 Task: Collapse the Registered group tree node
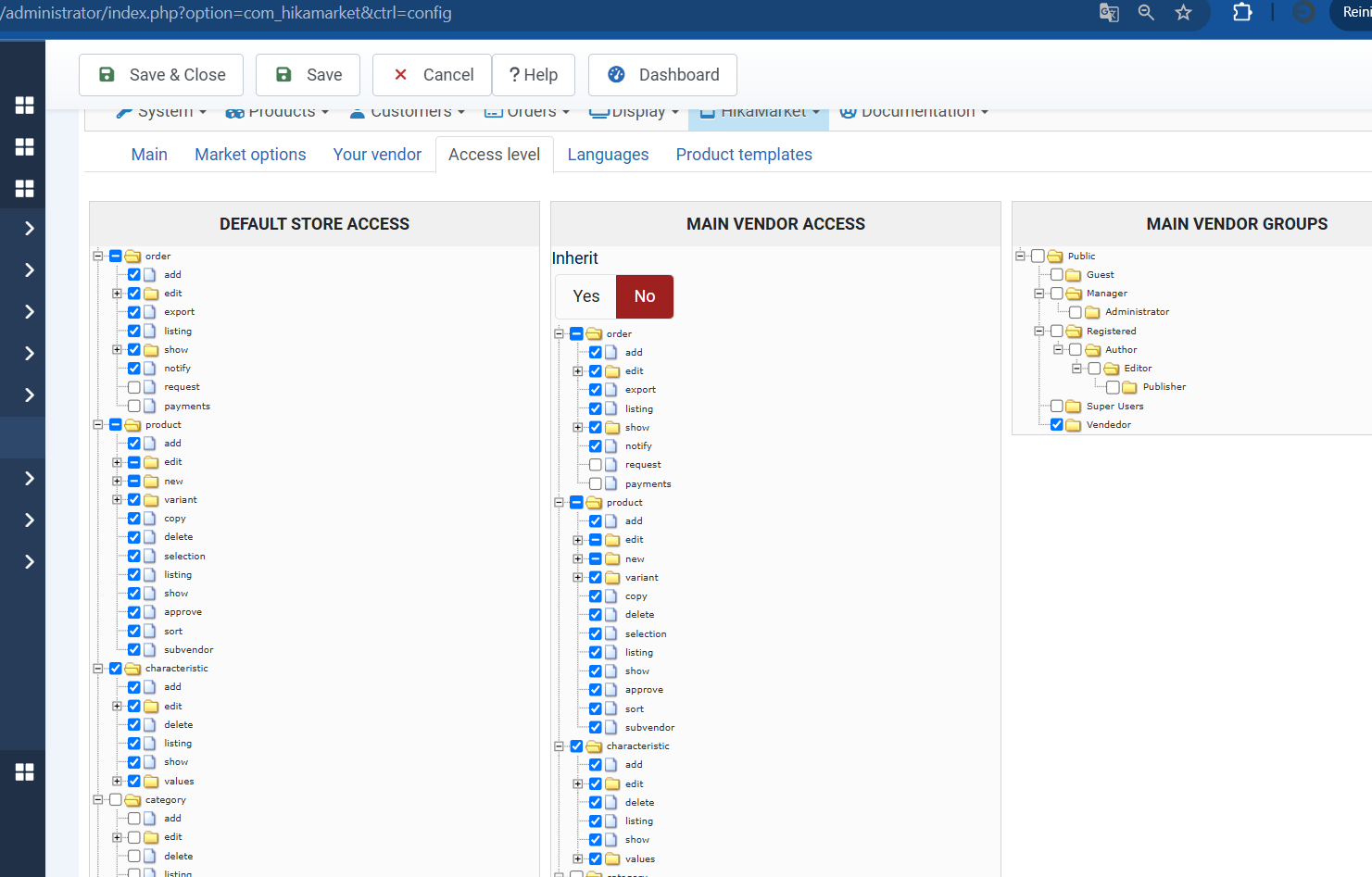(1039, 332)
